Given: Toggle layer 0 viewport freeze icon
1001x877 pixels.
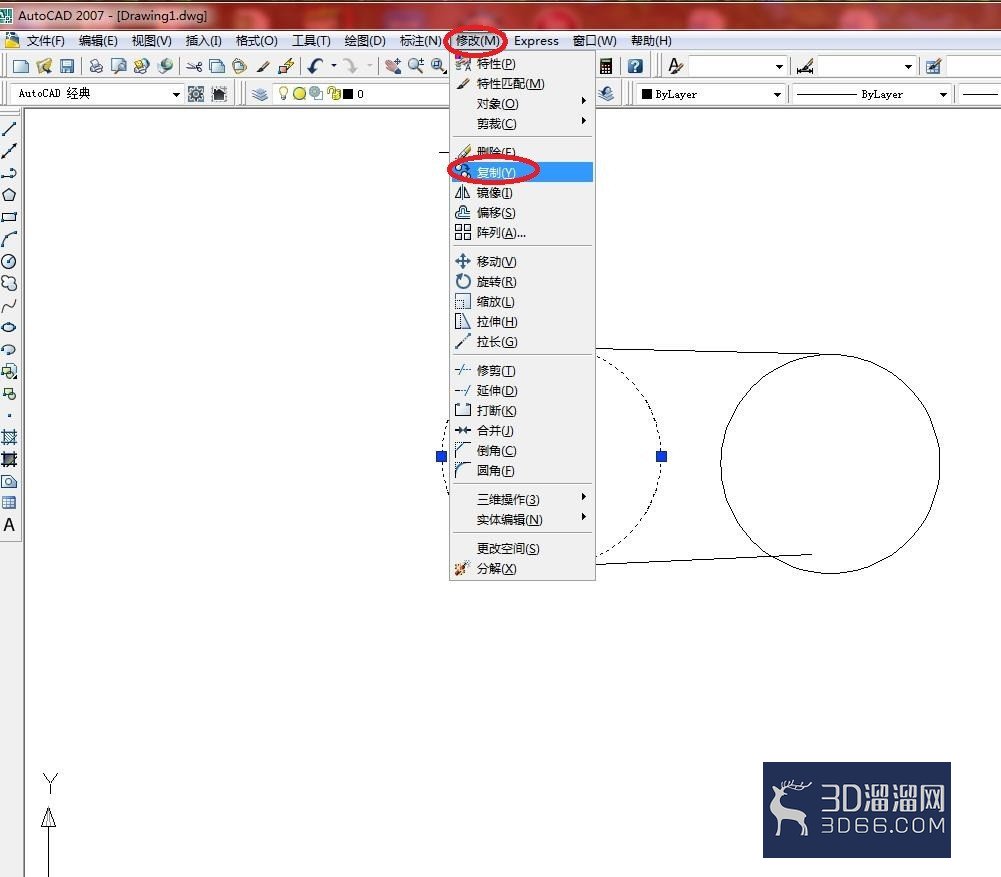Looking at the screenshot, I should 316,94.
